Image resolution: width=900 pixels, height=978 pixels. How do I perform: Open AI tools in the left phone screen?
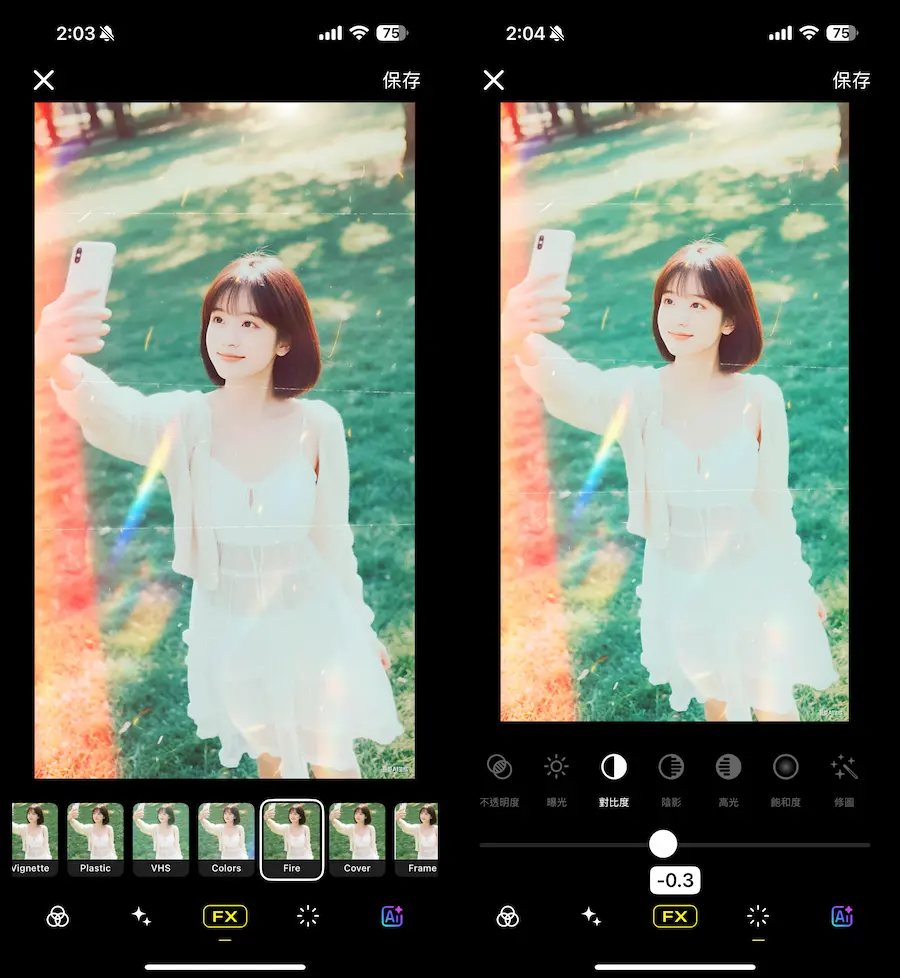[x=392, y=916]
